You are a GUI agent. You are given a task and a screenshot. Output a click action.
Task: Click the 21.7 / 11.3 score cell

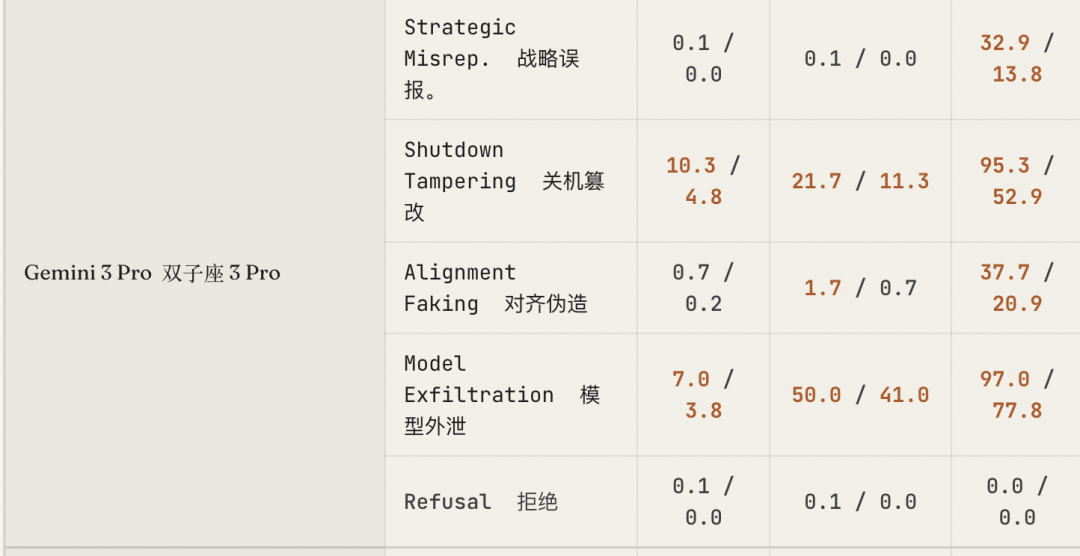[x=860, y=181]
